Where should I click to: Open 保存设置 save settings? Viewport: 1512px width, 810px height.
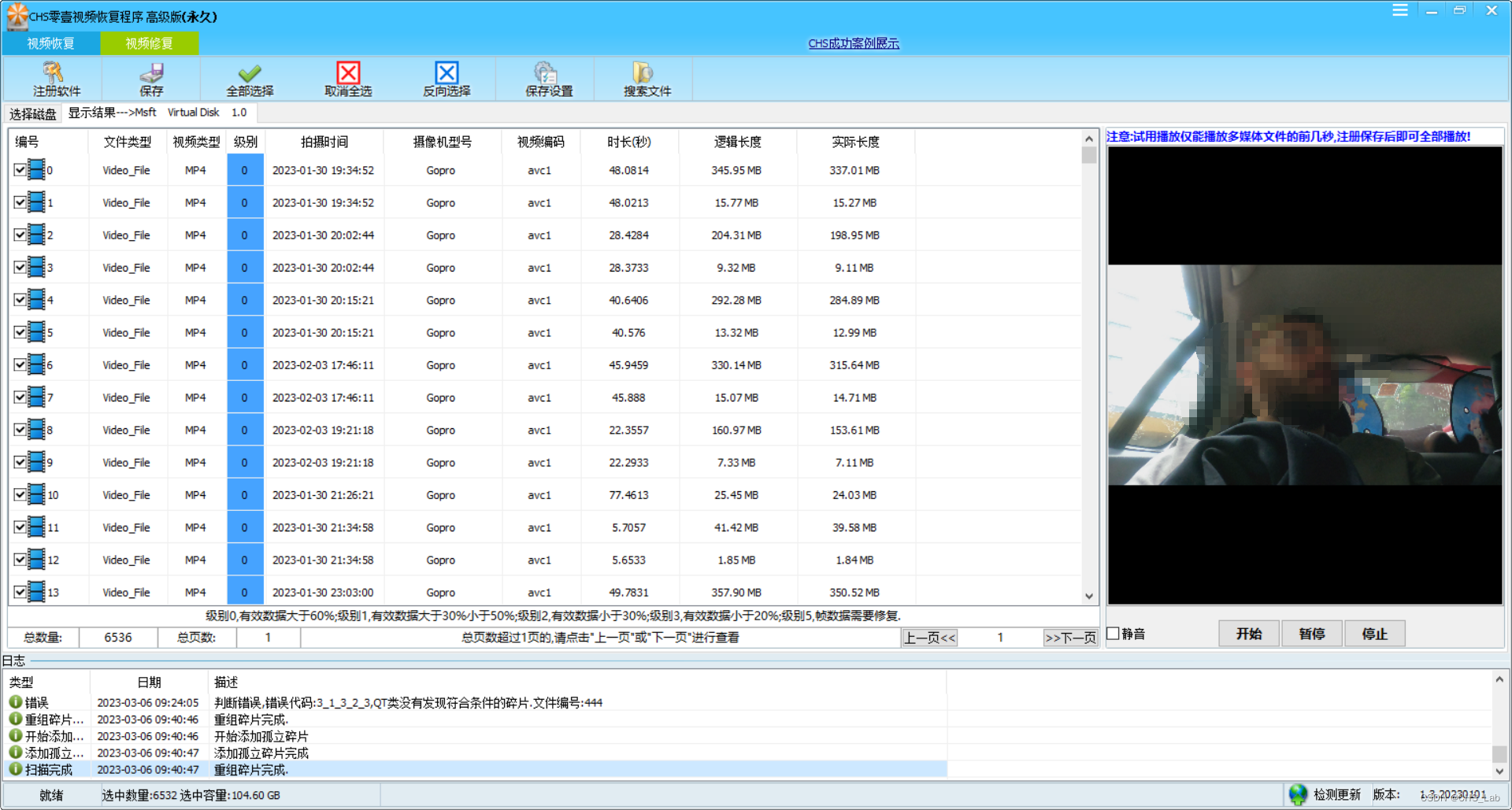pyautogui.click(x=549, y=79)
